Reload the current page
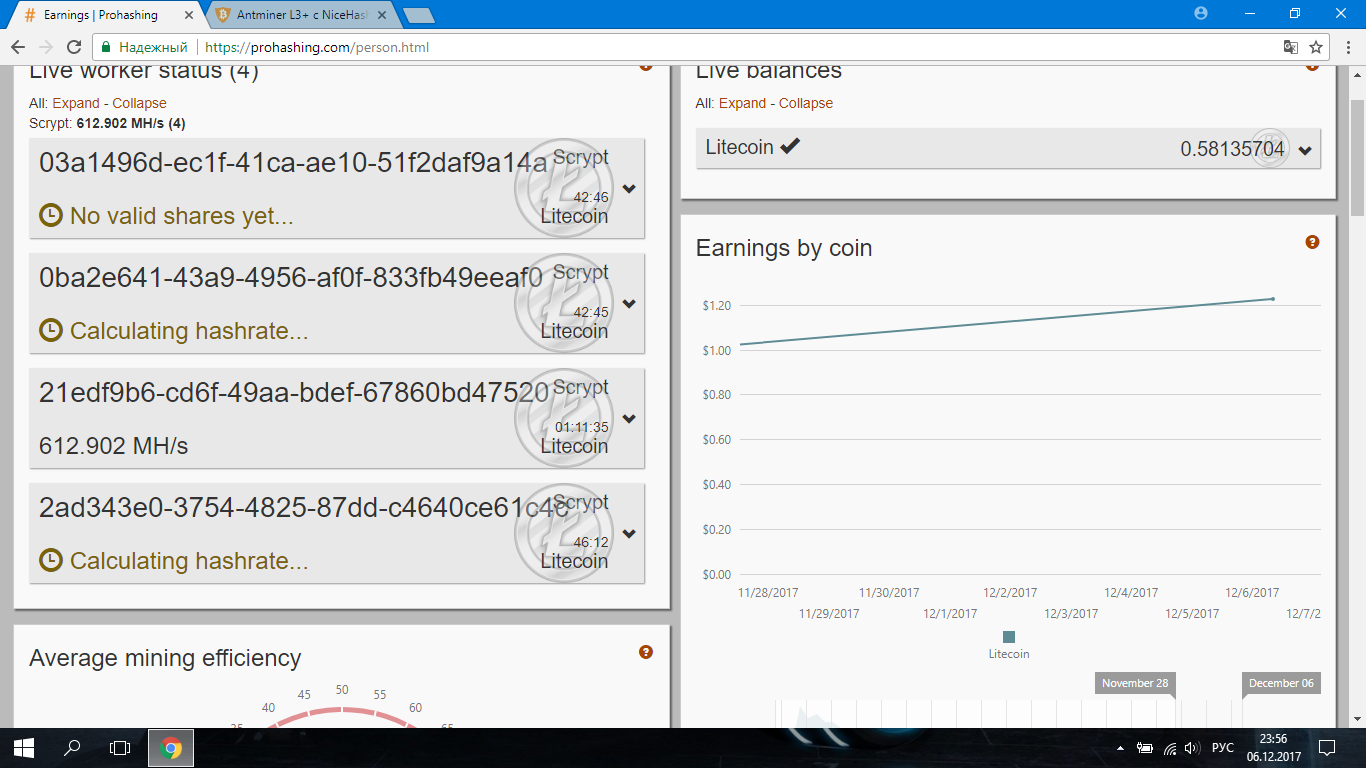Viewport: 1366px width, 768px height. 73,47
